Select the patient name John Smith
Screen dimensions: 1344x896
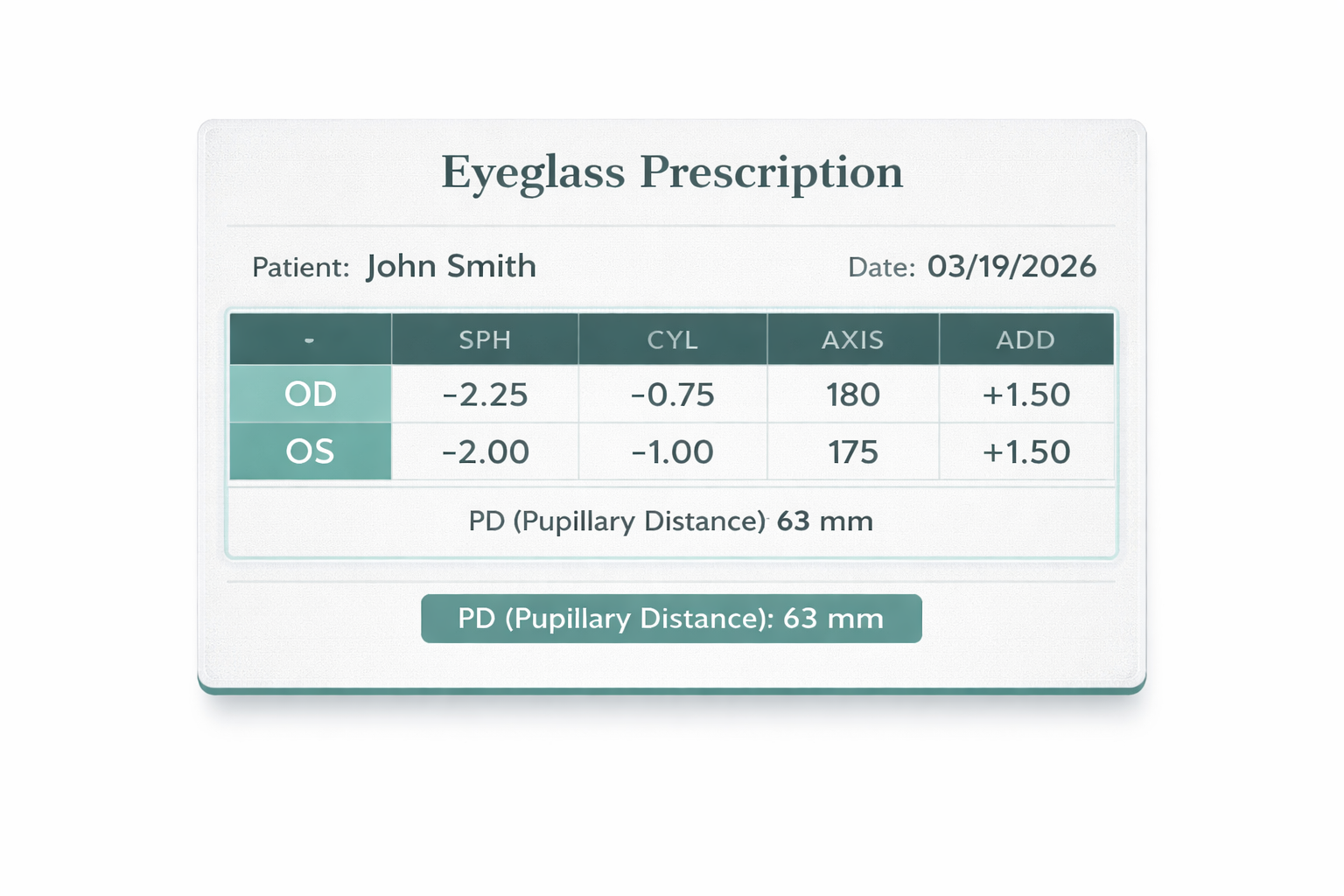click(x=451, y=266)
